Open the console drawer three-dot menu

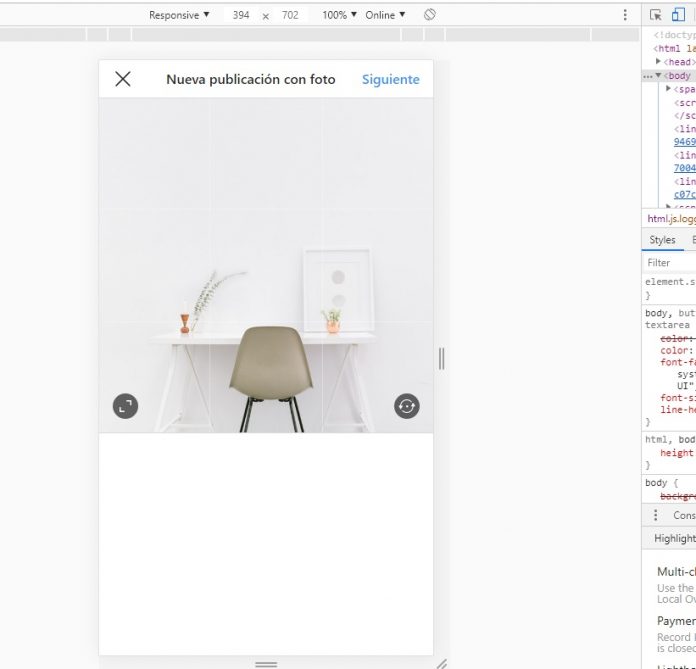[x=656, y=515]
